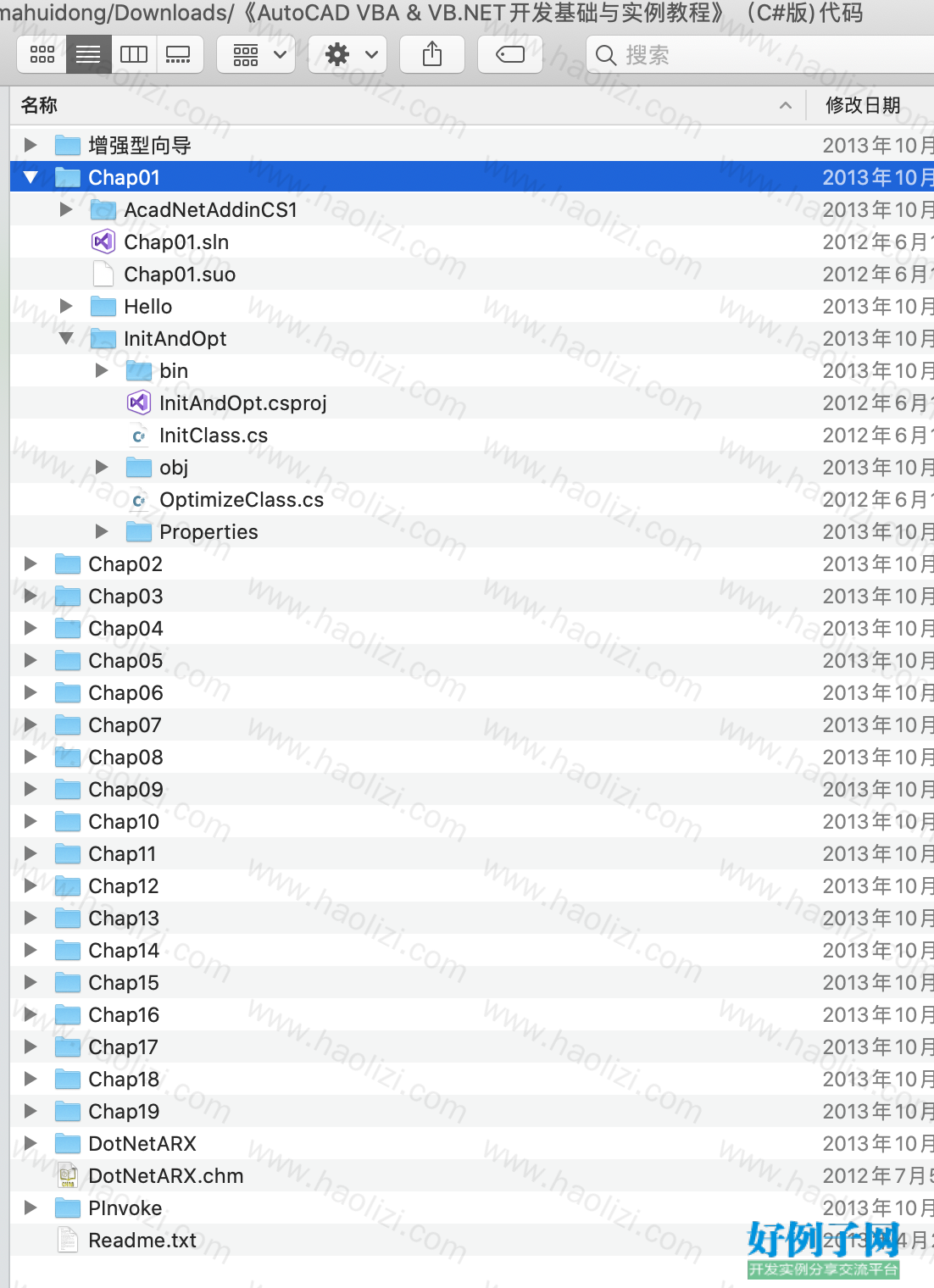Screen dimensions: 934x1288
Task: Click the Share button
Action: (x=432, y=55)
